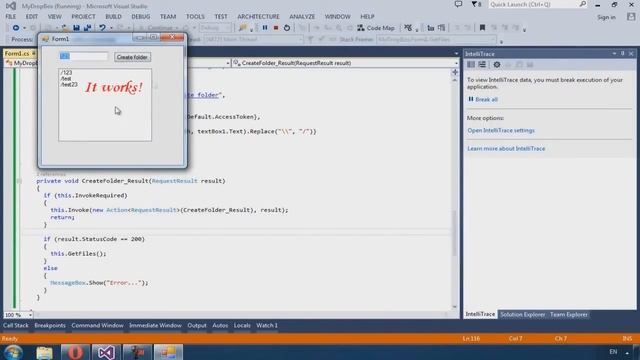This screenshot has height=360, width=640.
Task: Open the Locals tab
Action: [242, 325]
